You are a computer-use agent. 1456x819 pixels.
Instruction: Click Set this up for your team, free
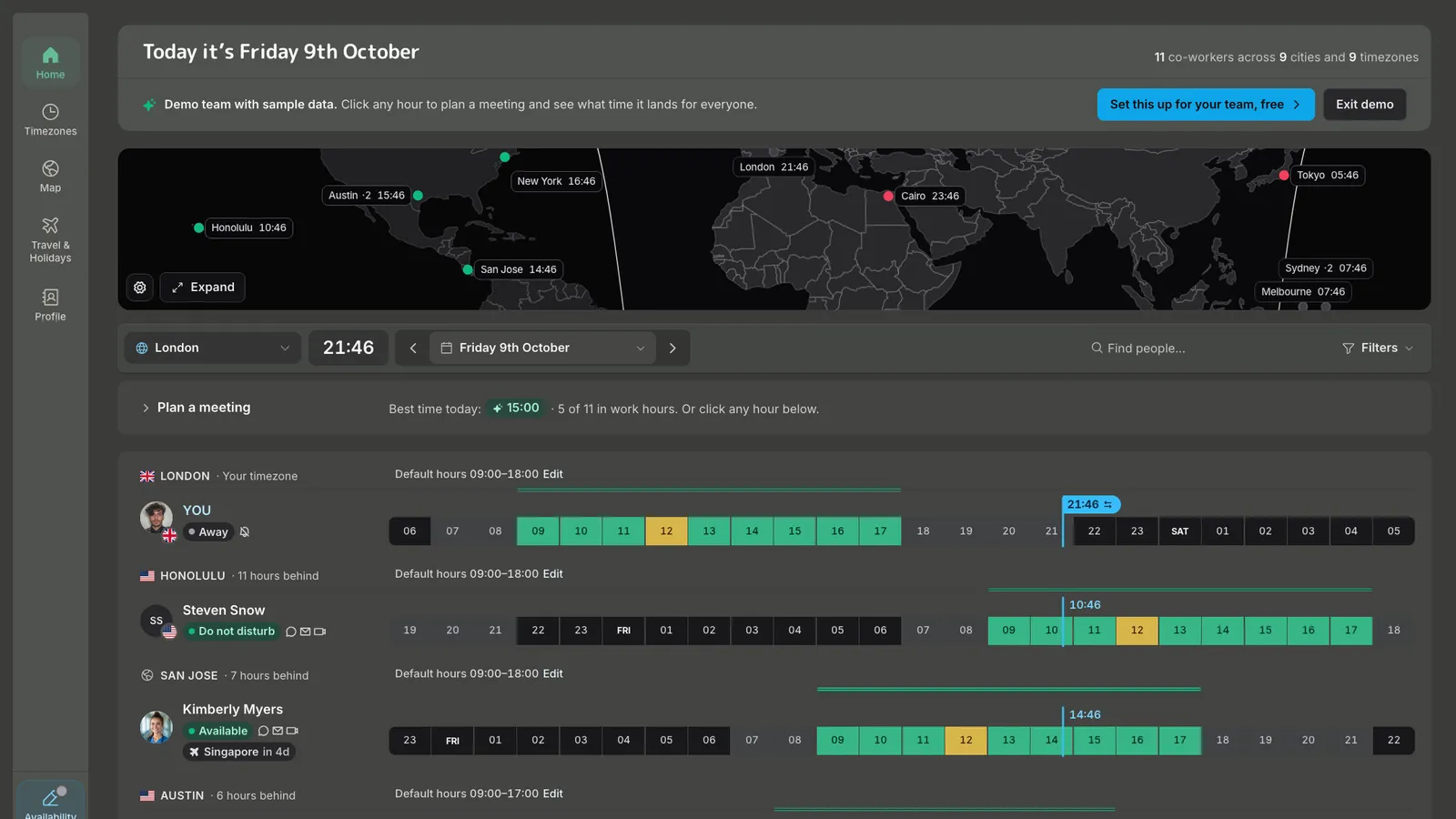point(1206,105)
